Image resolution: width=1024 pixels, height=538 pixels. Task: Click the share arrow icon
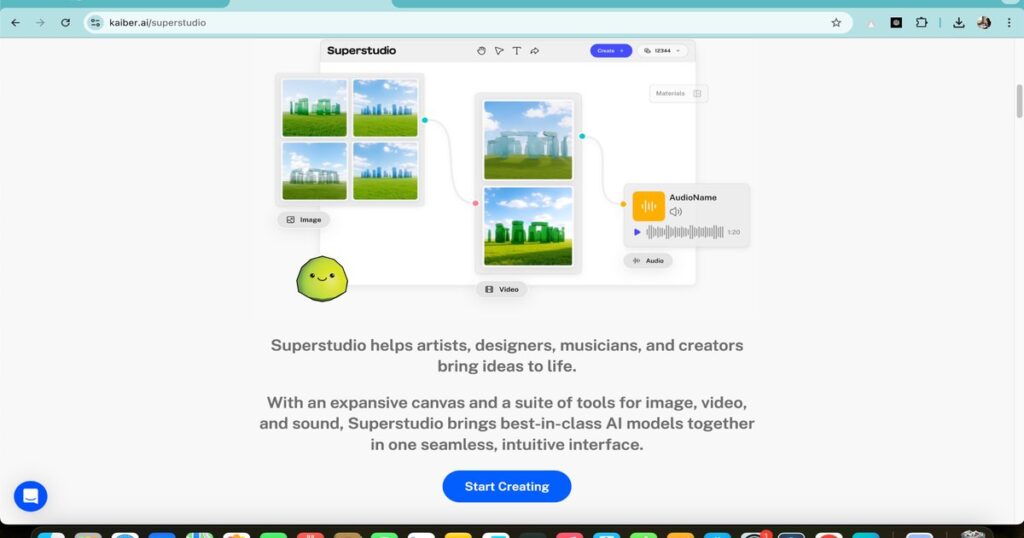tap(535, 51)
